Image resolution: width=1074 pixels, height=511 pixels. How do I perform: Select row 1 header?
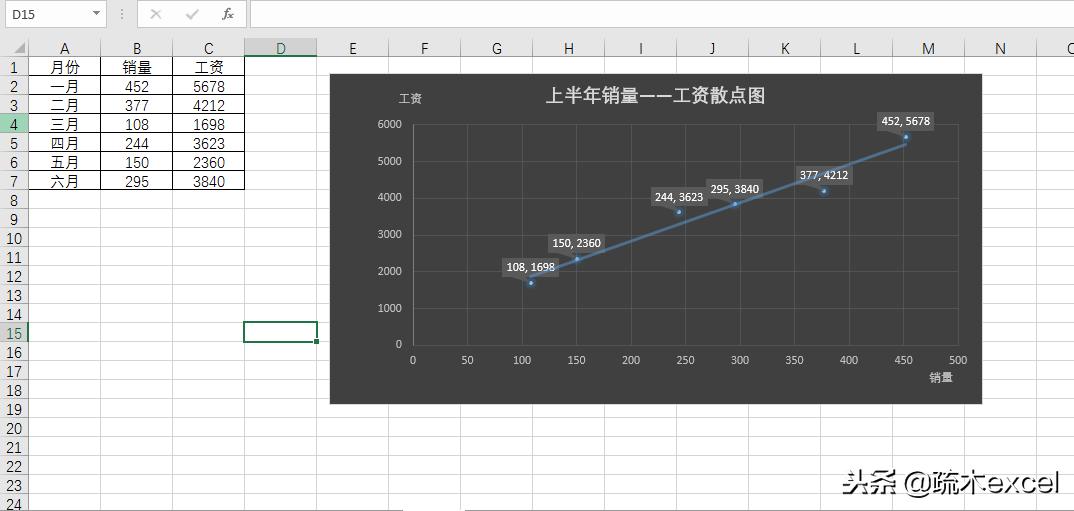(16, 67)
